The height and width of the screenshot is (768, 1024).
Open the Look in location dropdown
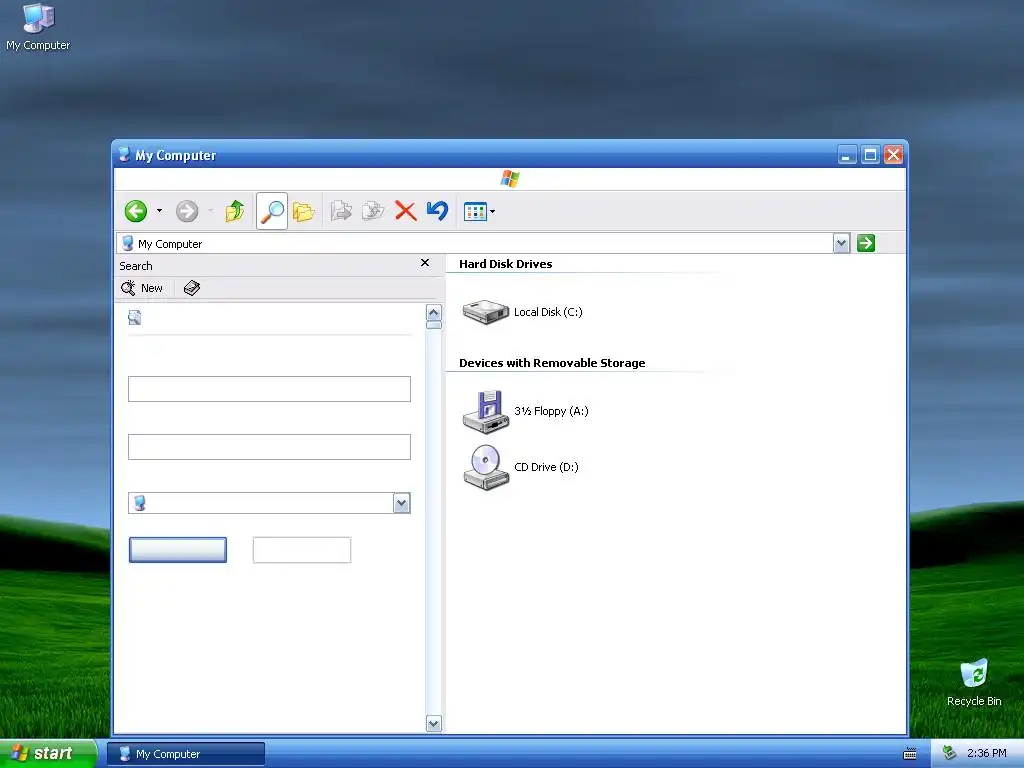tap(402, 503)
